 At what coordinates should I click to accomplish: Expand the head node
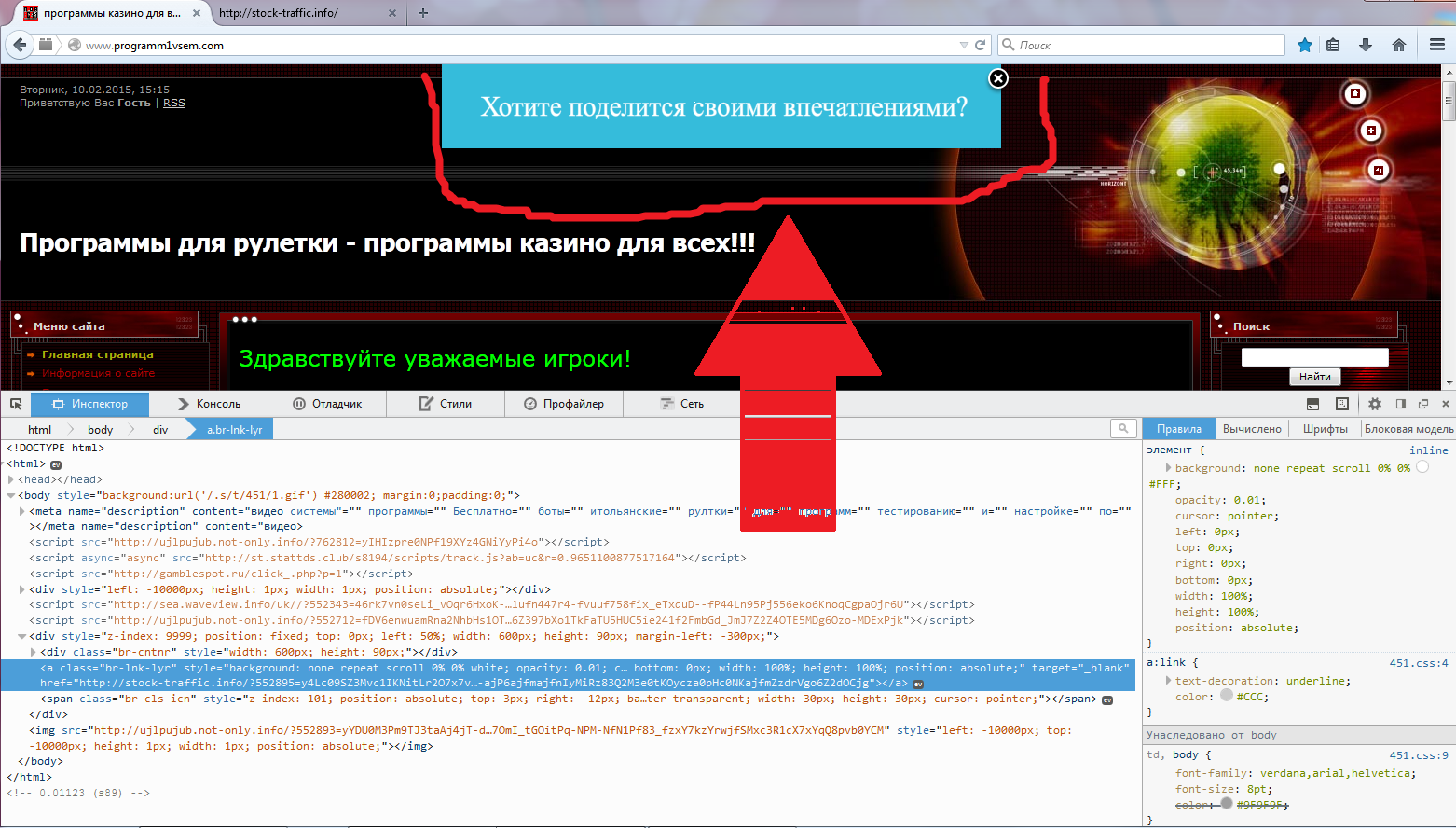click(11, 480)
